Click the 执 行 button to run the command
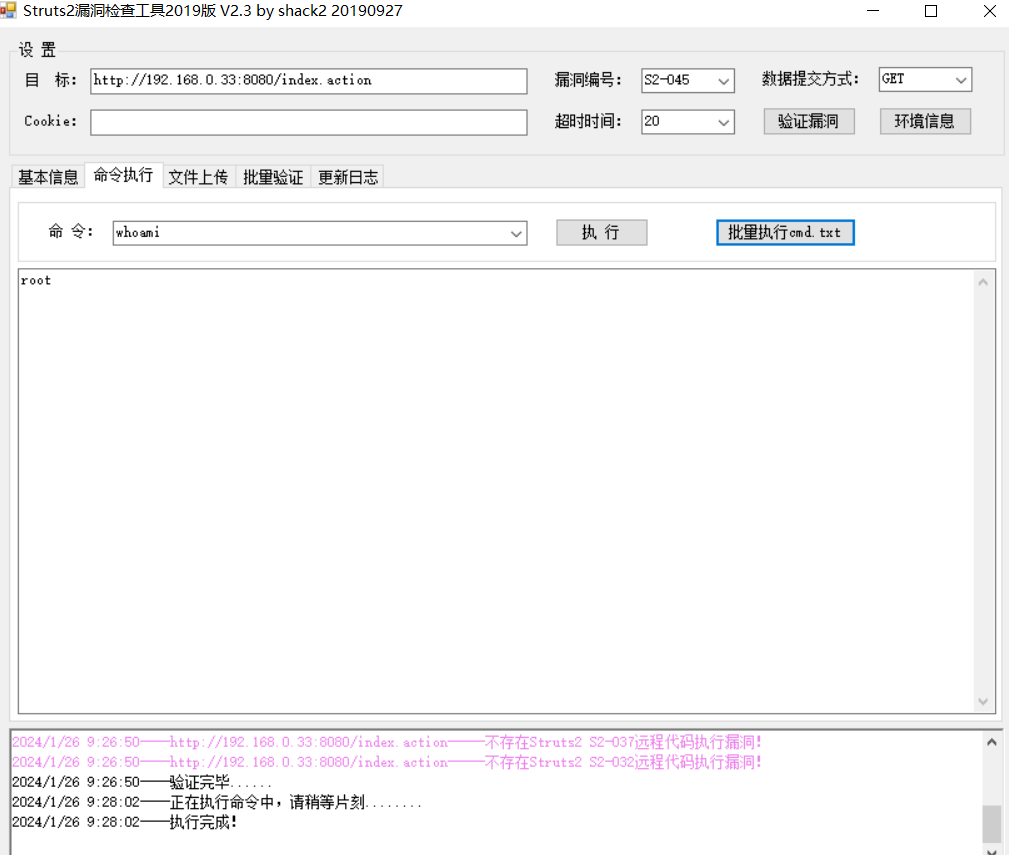The width and height of the screenshot is (1009, 855). click(x=601, y=232)
